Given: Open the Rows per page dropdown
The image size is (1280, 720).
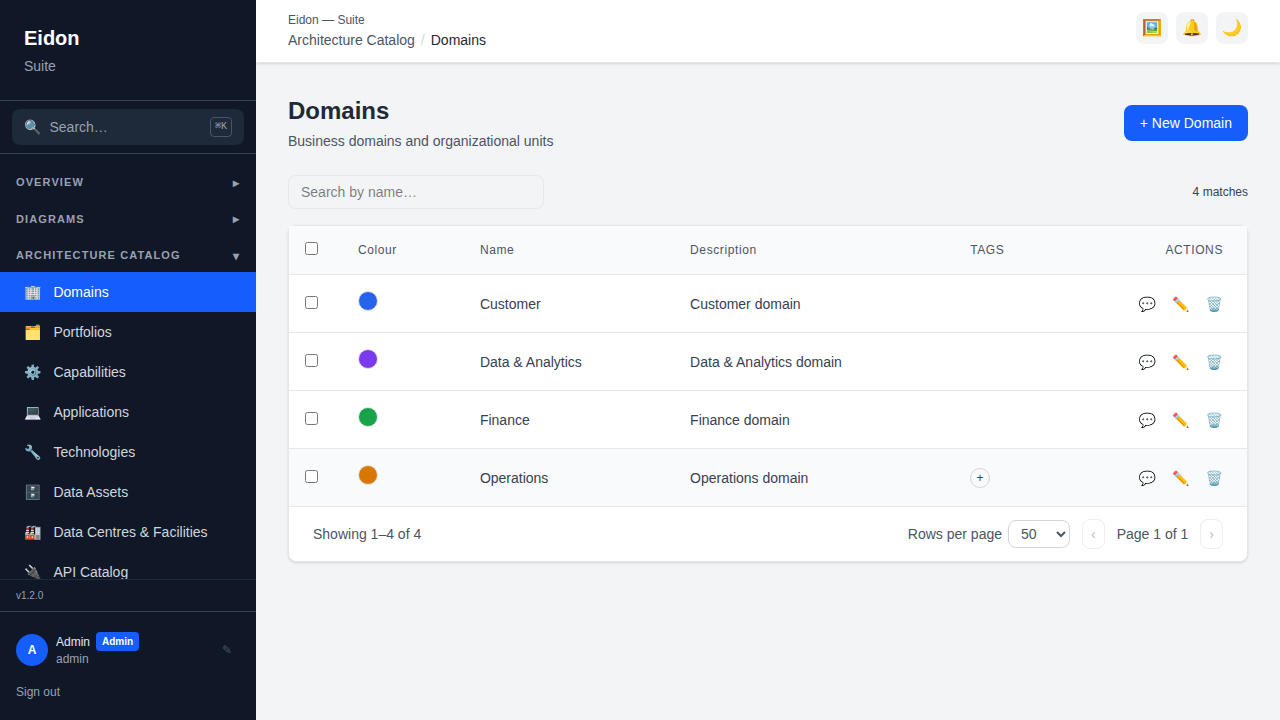Looking at the screenshot, I should click(x=1039, y=534).
